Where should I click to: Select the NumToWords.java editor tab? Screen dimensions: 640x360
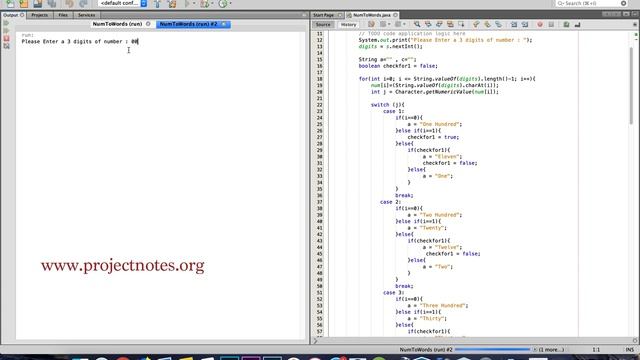click(x=372, y=15)
